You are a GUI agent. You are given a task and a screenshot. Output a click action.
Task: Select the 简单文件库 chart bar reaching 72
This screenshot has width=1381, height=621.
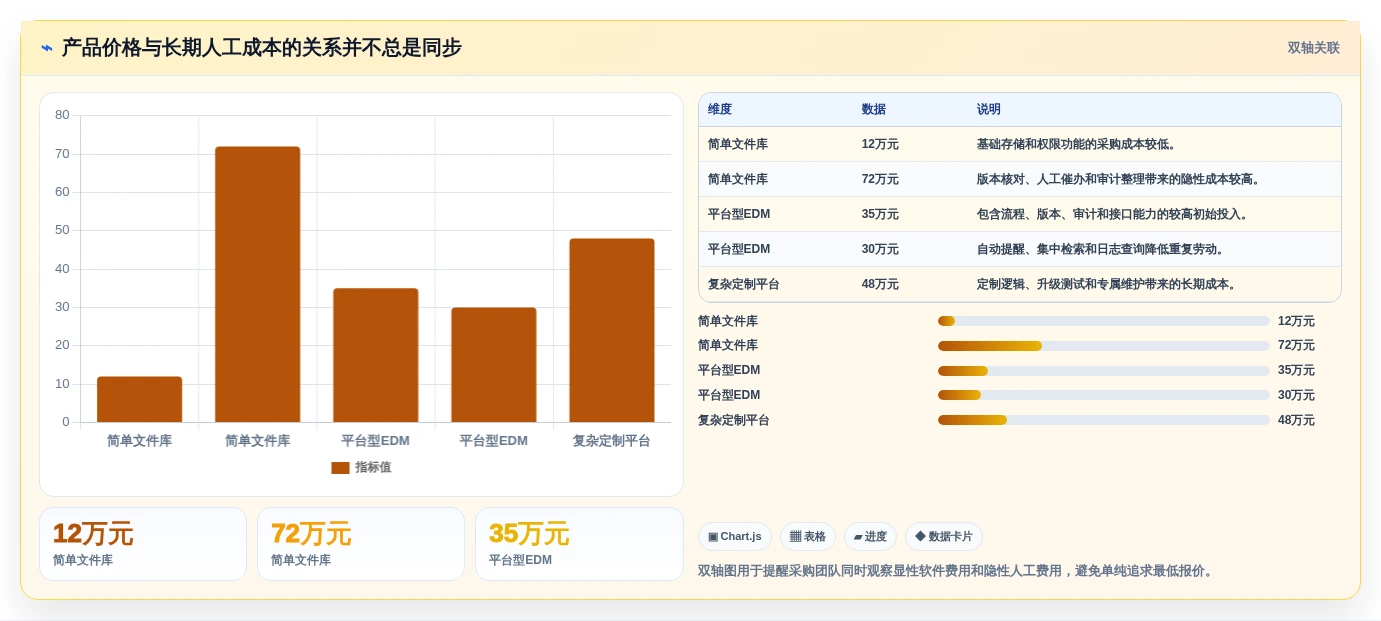[x=257, y=284]
